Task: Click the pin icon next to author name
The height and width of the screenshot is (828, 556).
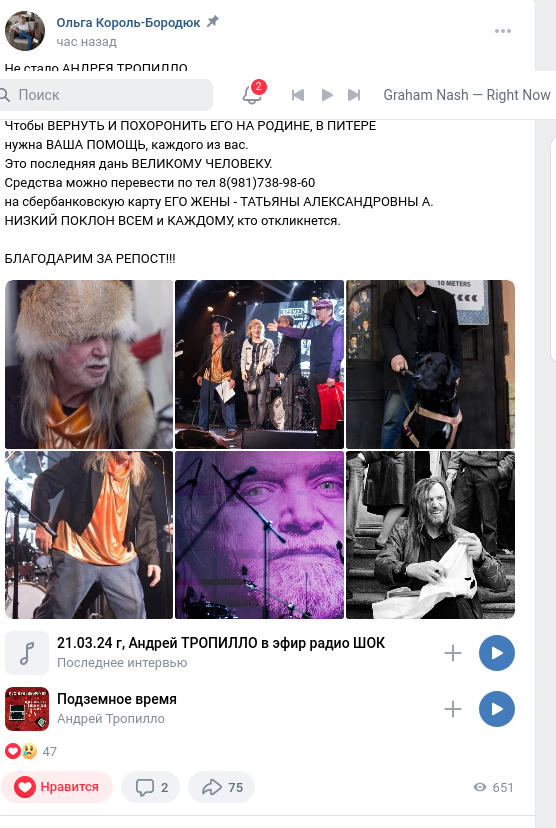Action: point(212,22)
